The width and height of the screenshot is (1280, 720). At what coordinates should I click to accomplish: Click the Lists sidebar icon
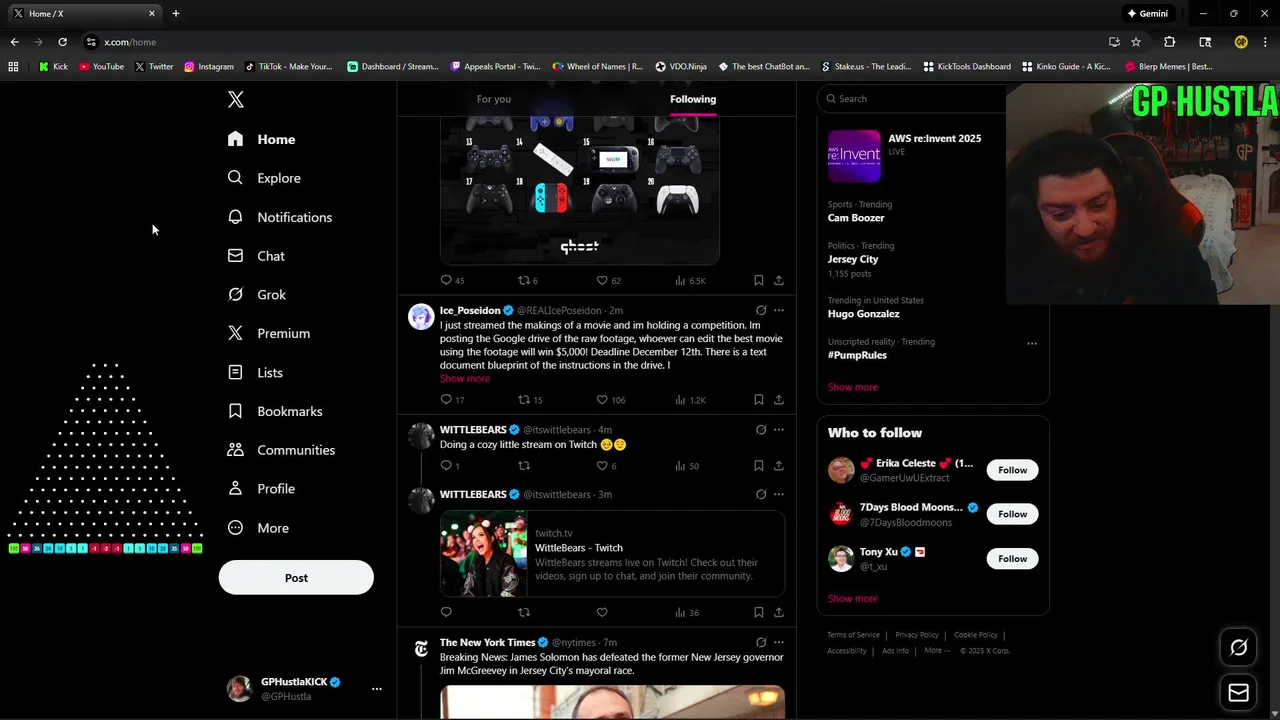tap(235, 372)
